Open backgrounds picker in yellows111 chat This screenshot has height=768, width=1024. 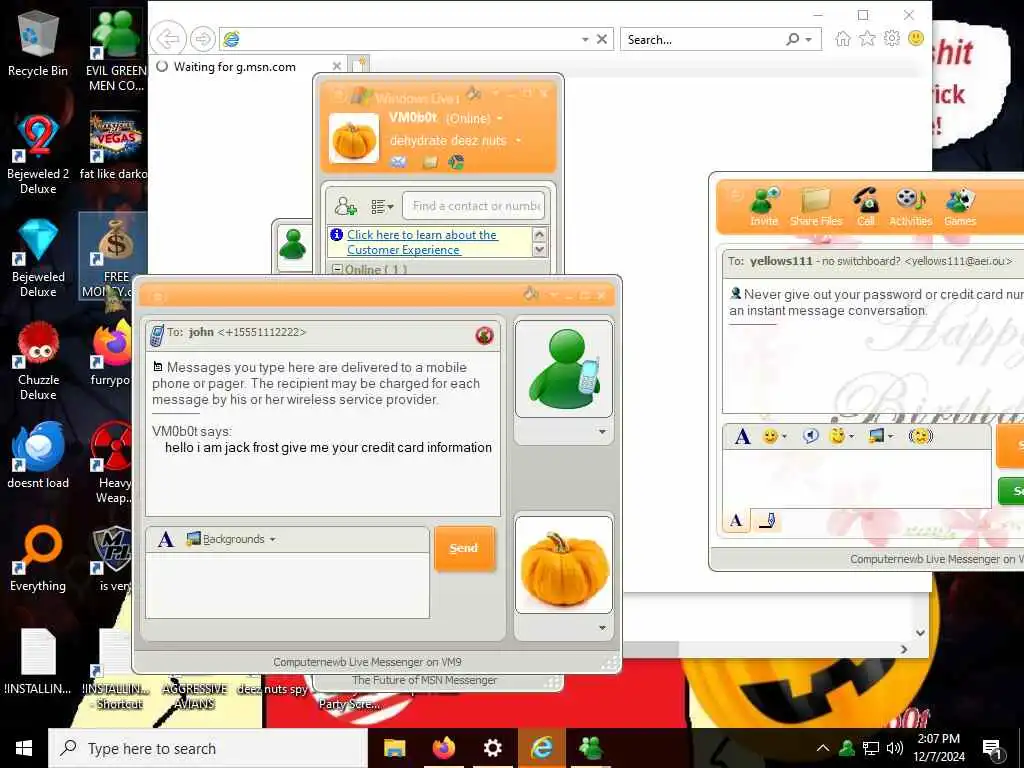coord(880,436)
